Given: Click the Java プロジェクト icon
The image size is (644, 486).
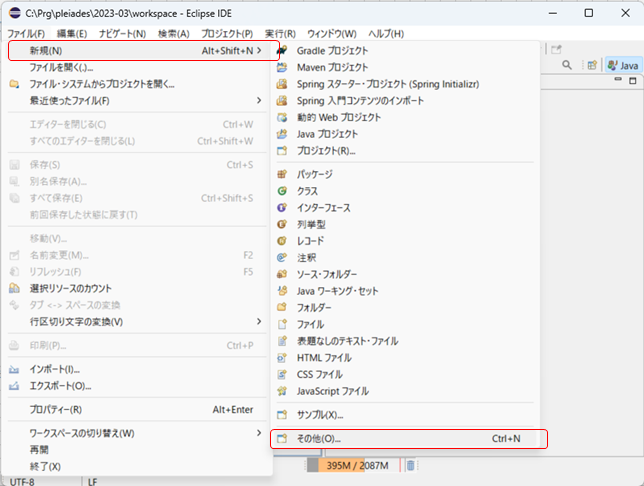Looking at the screenshot, I should [282, 134].
